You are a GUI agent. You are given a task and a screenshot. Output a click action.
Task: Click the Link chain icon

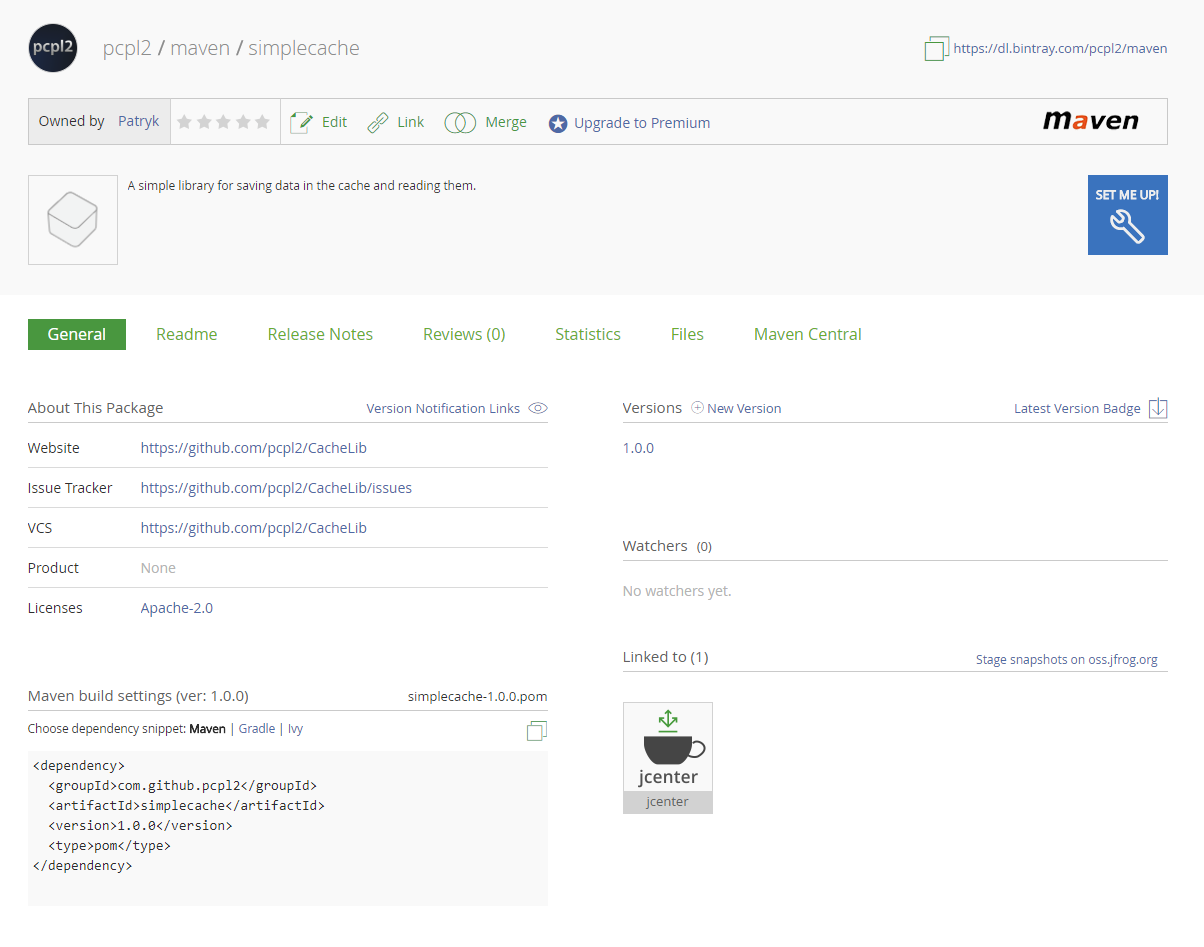[x=378, y=123]
